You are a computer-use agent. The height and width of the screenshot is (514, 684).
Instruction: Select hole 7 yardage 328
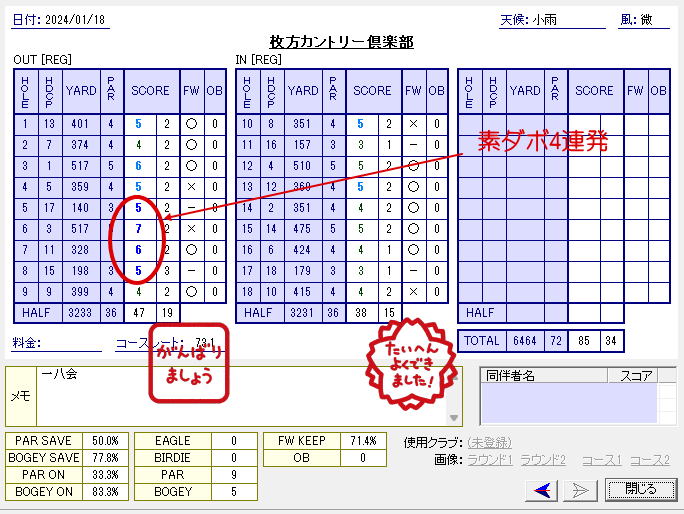click(80, 250)
